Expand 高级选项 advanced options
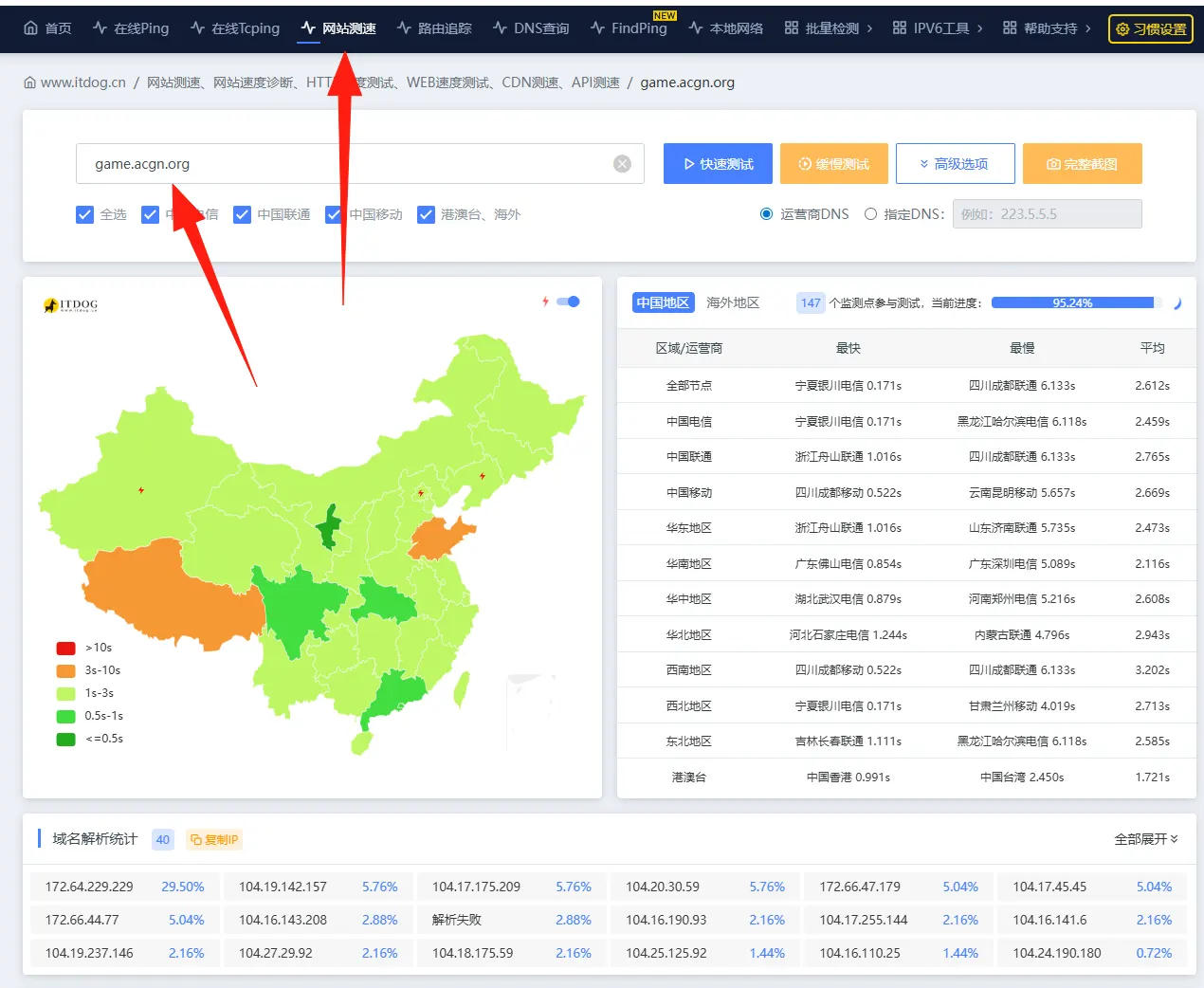 pos(955,163)
